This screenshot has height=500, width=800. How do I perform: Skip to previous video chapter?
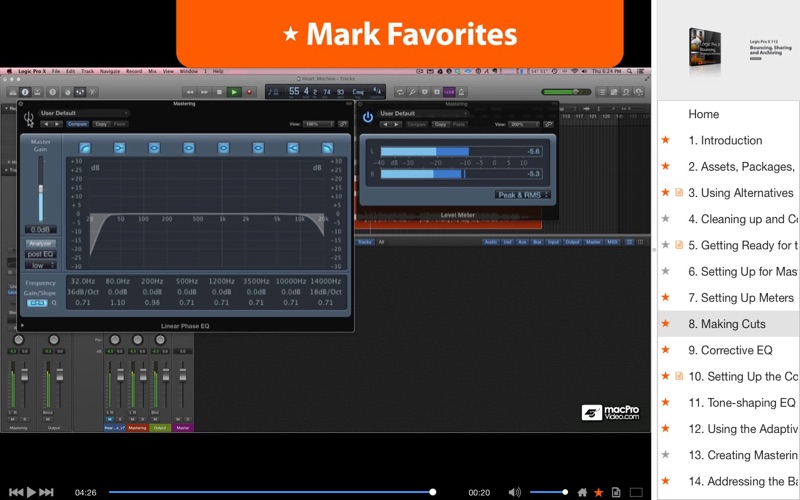(16, 492)
